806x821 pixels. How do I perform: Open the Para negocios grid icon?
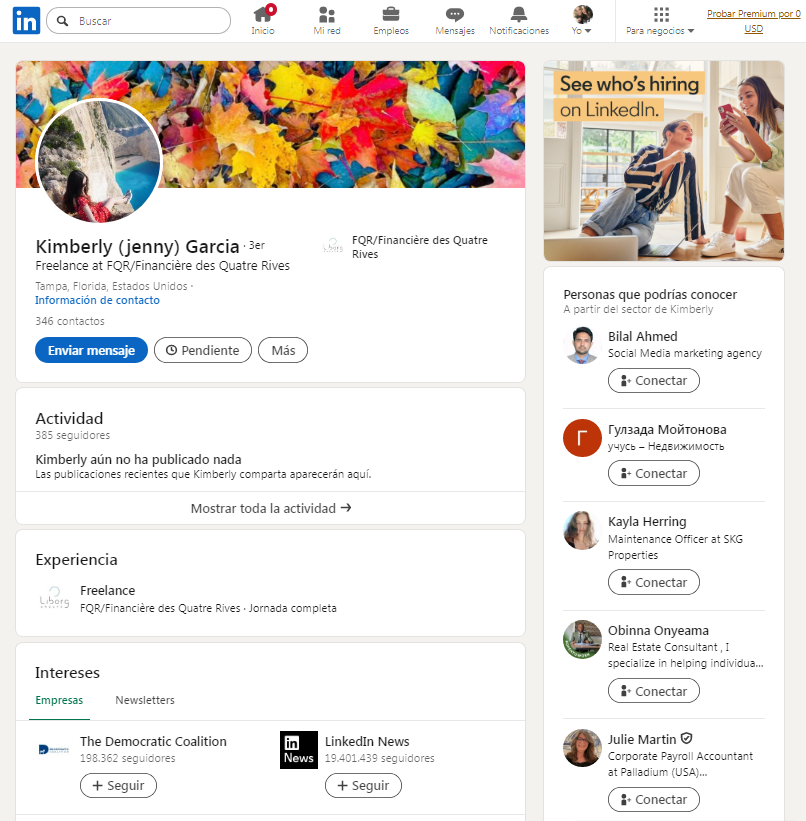click(x=661, y=14)
